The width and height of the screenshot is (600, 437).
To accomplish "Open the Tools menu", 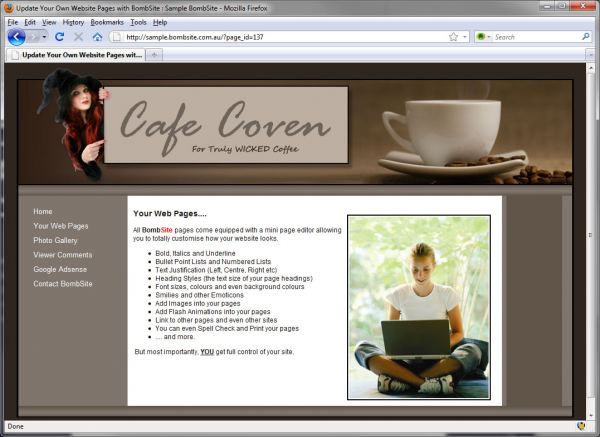I will (x=138, y=22).
